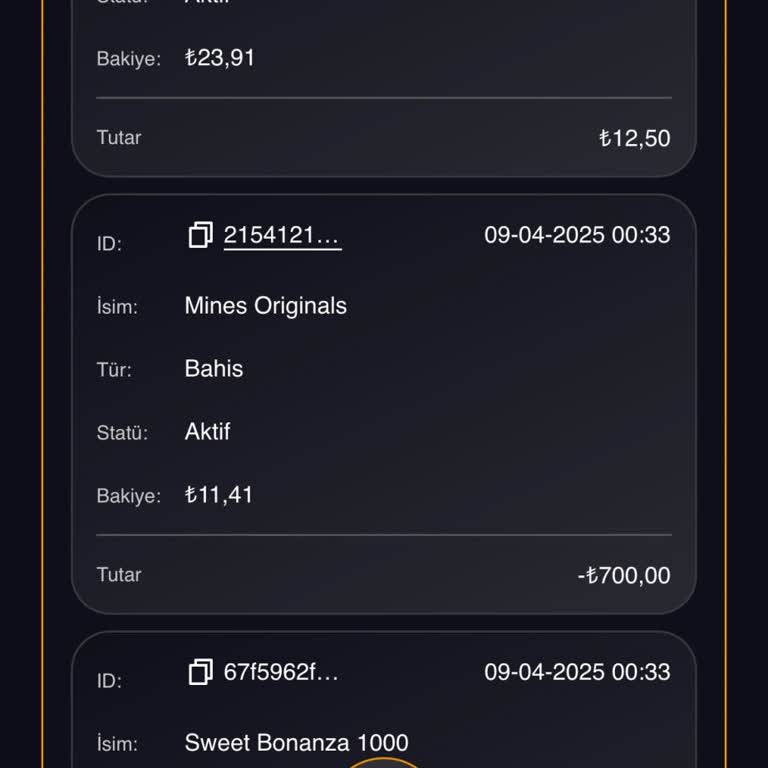Copy the Mines Originals transaction ID
The image size is (768, 768).
pos(200,236)
